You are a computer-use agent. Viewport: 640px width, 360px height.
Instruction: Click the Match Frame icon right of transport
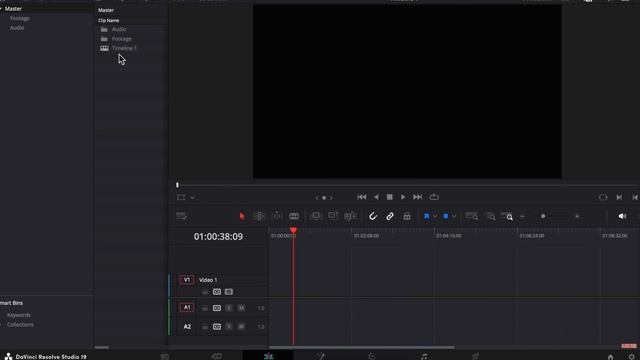pos(603,198)
